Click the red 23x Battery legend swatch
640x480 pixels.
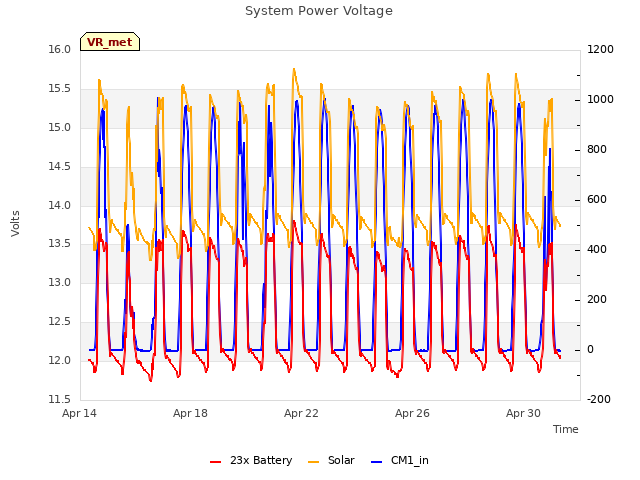pyautogui.click(x=216, y=462)
